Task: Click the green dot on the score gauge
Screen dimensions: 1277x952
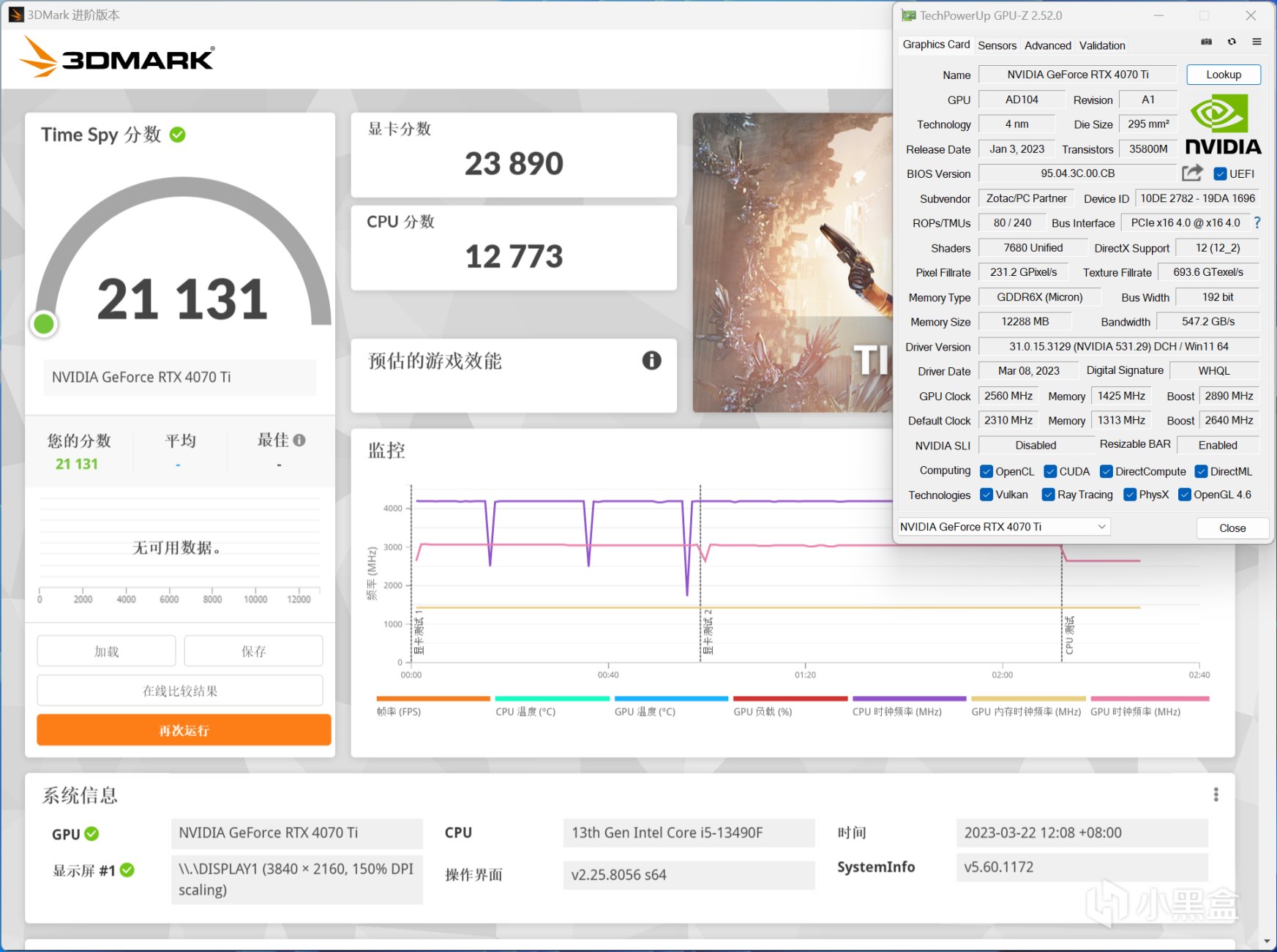Action: (x=44, y=323)
